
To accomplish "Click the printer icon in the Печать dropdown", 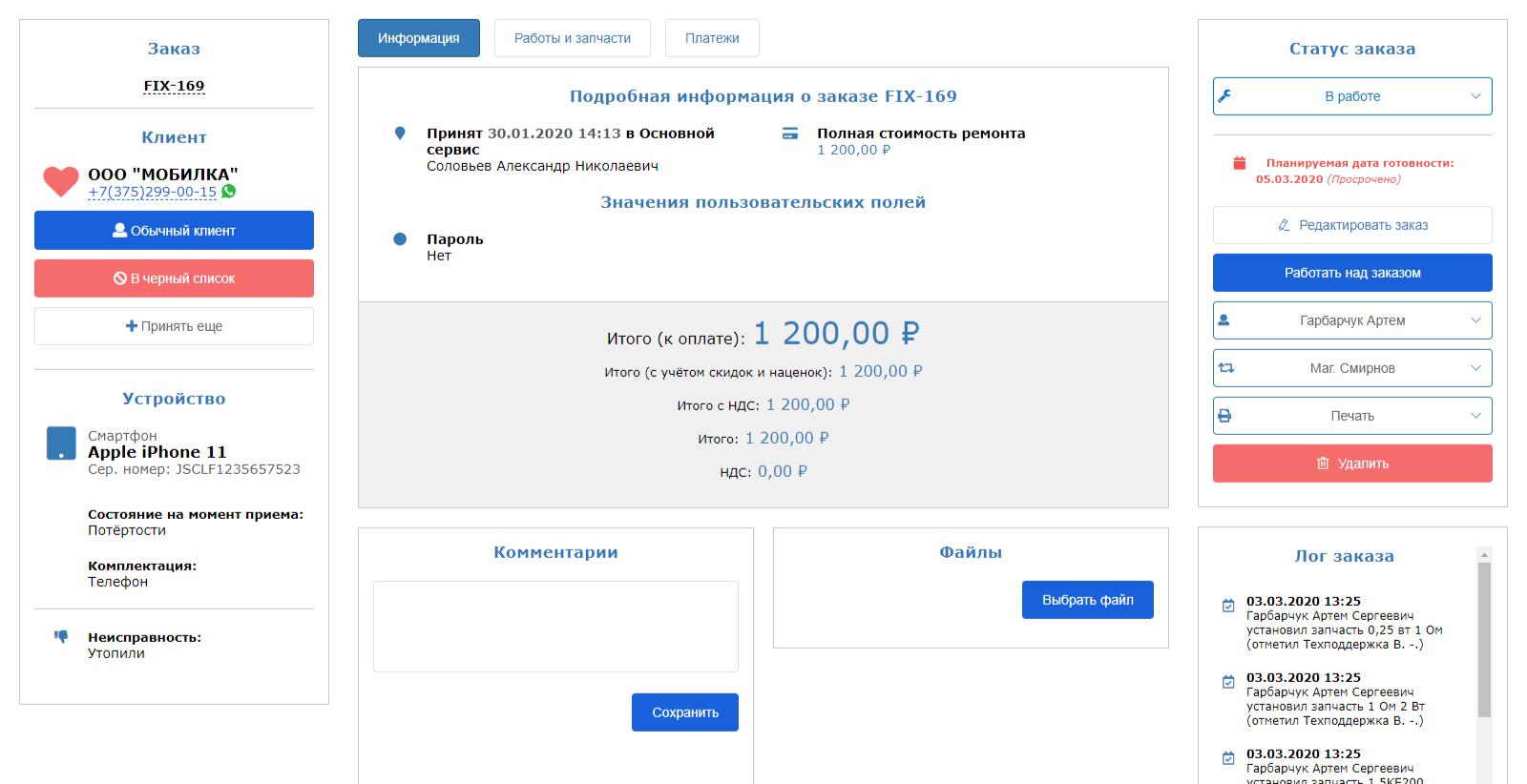I will pyautogui.click(x=1224, y=416).
